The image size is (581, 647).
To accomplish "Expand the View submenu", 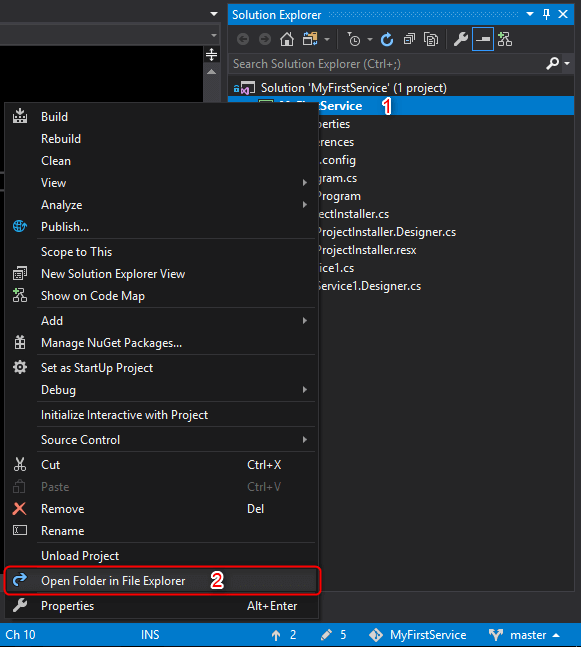I will (x=161, y=183).
